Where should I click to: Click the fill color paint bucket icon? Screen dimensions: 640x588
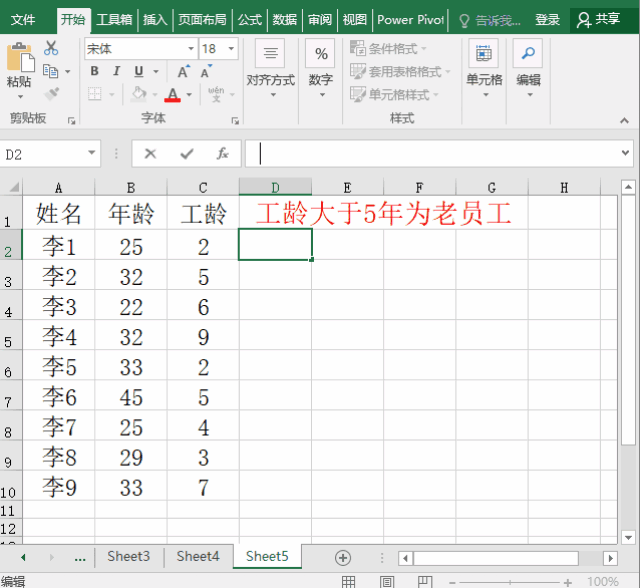coord(139,94)
